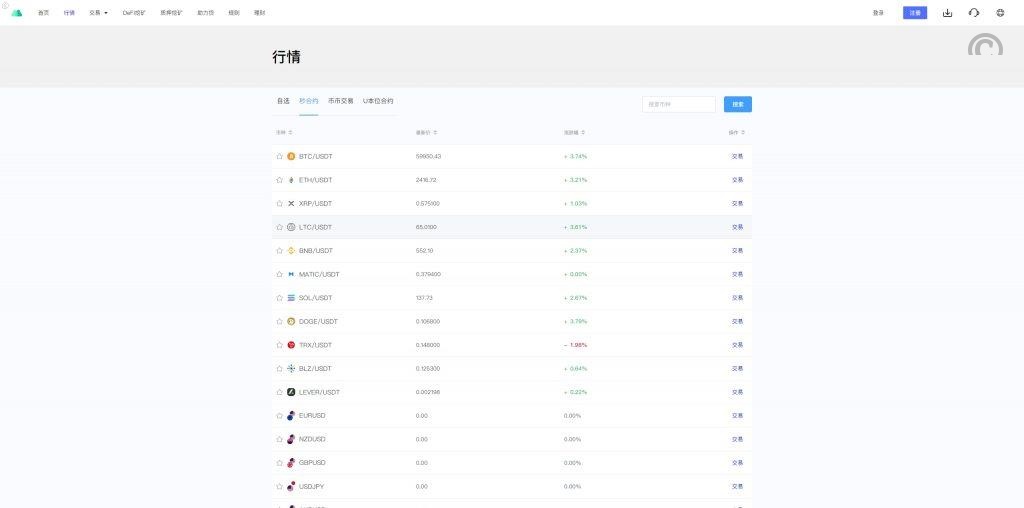Switch to the 自选 tab
This screenshot has width=1024, height=508.
[x=283, y=101]
